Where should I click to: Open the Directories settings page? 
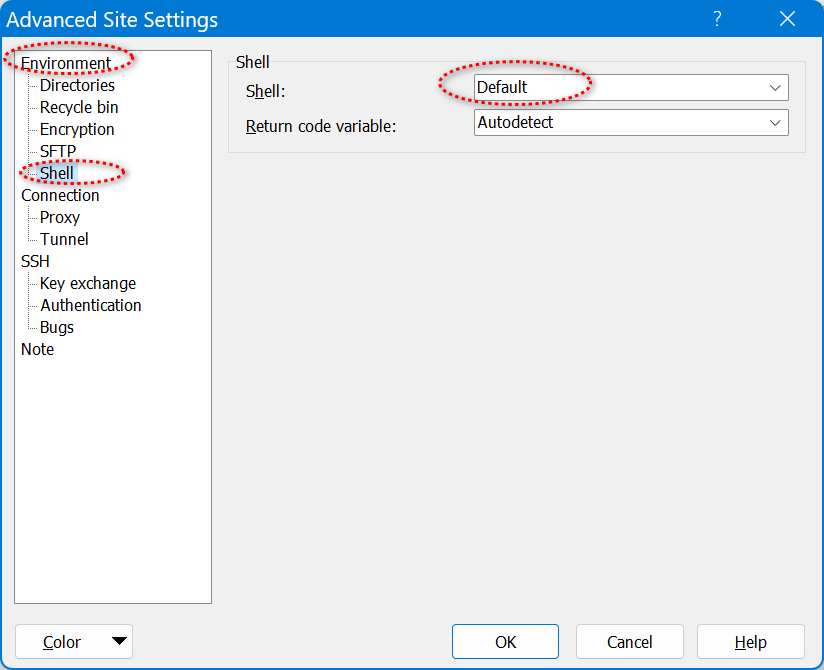(77, 85)
